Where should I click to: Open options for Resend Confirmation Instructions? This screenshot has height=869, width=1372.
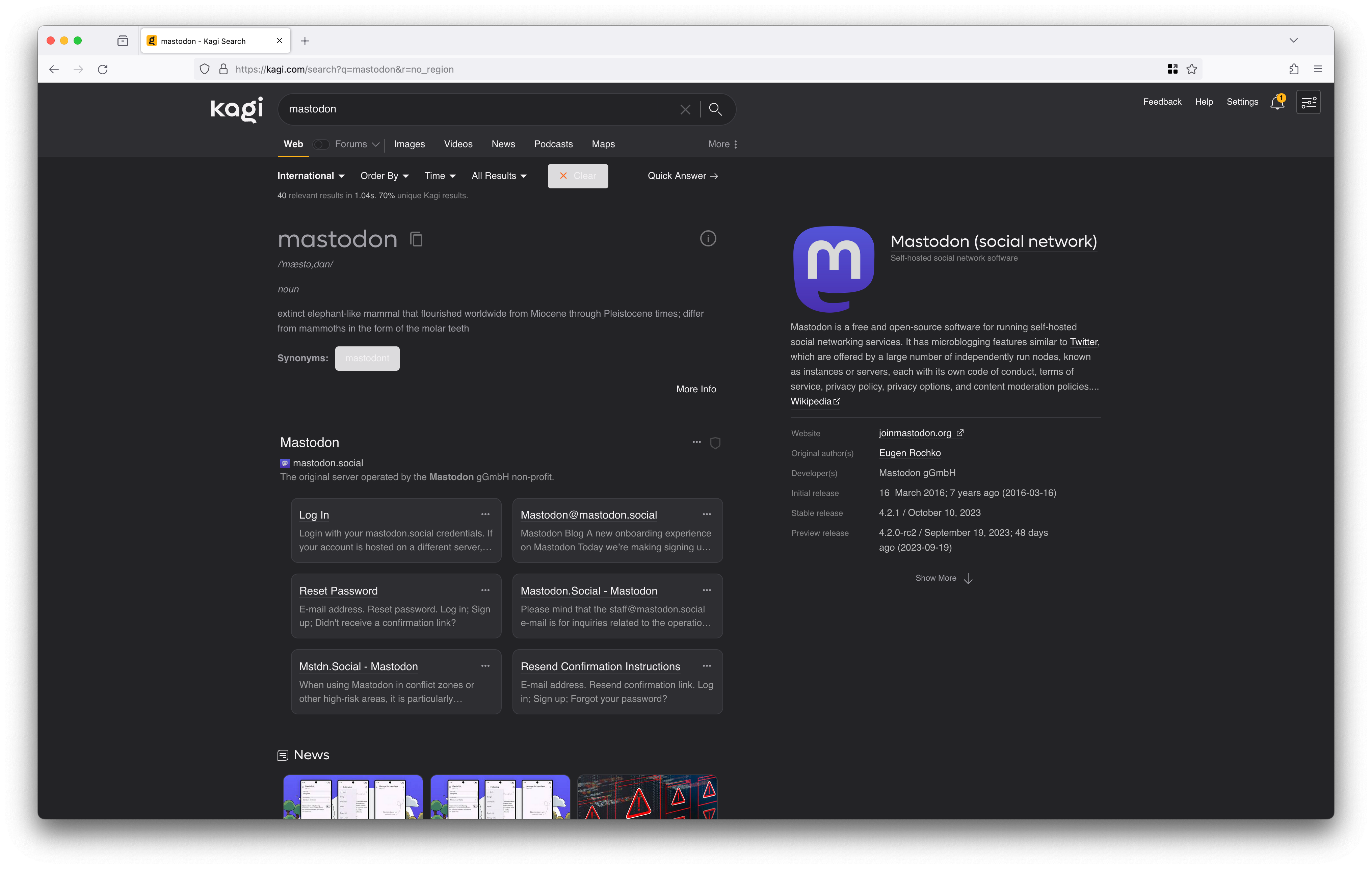pyautogui.click(x=707, y=666)
